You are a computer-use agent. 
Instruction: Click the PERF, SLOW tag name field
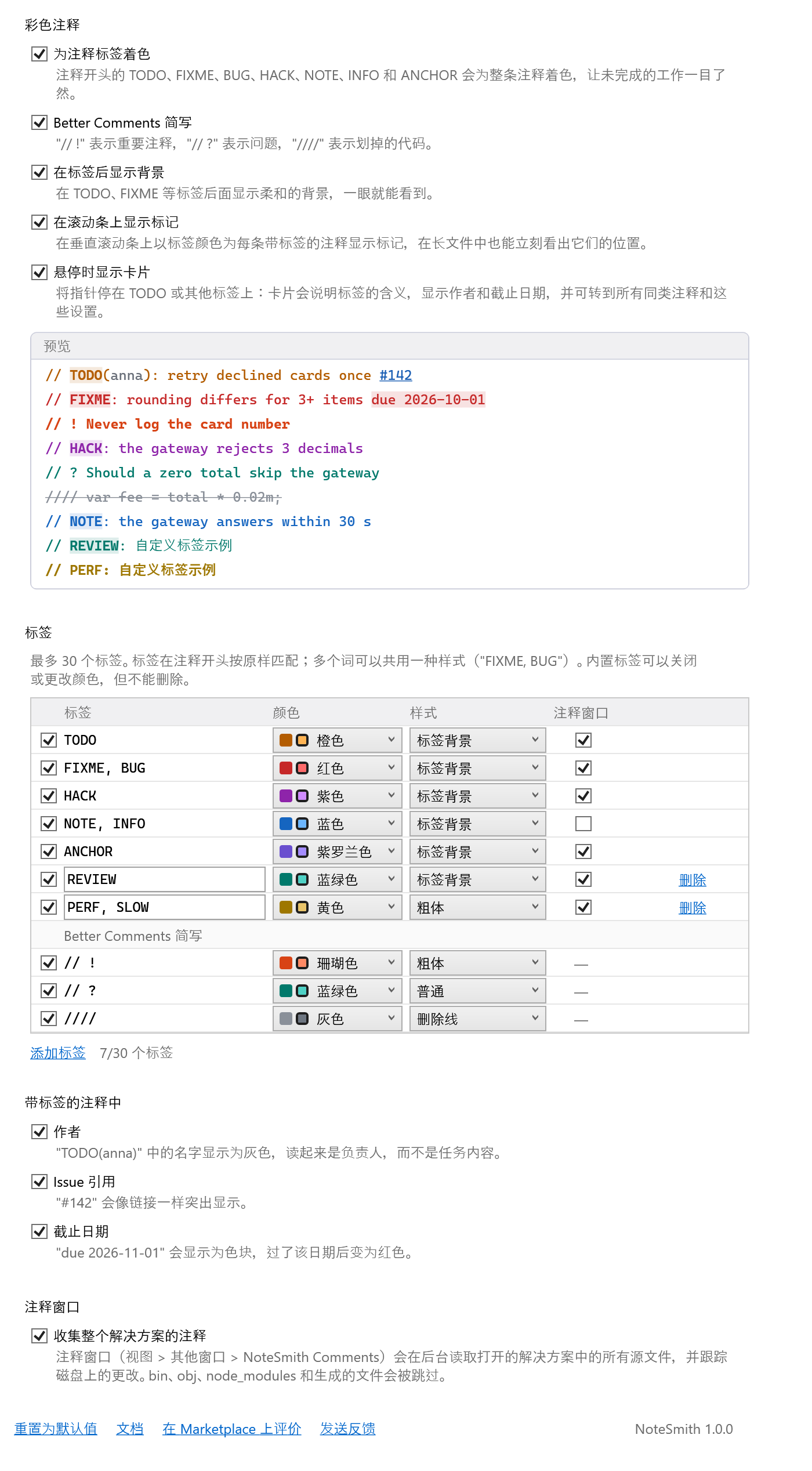[x=165, y=907]
